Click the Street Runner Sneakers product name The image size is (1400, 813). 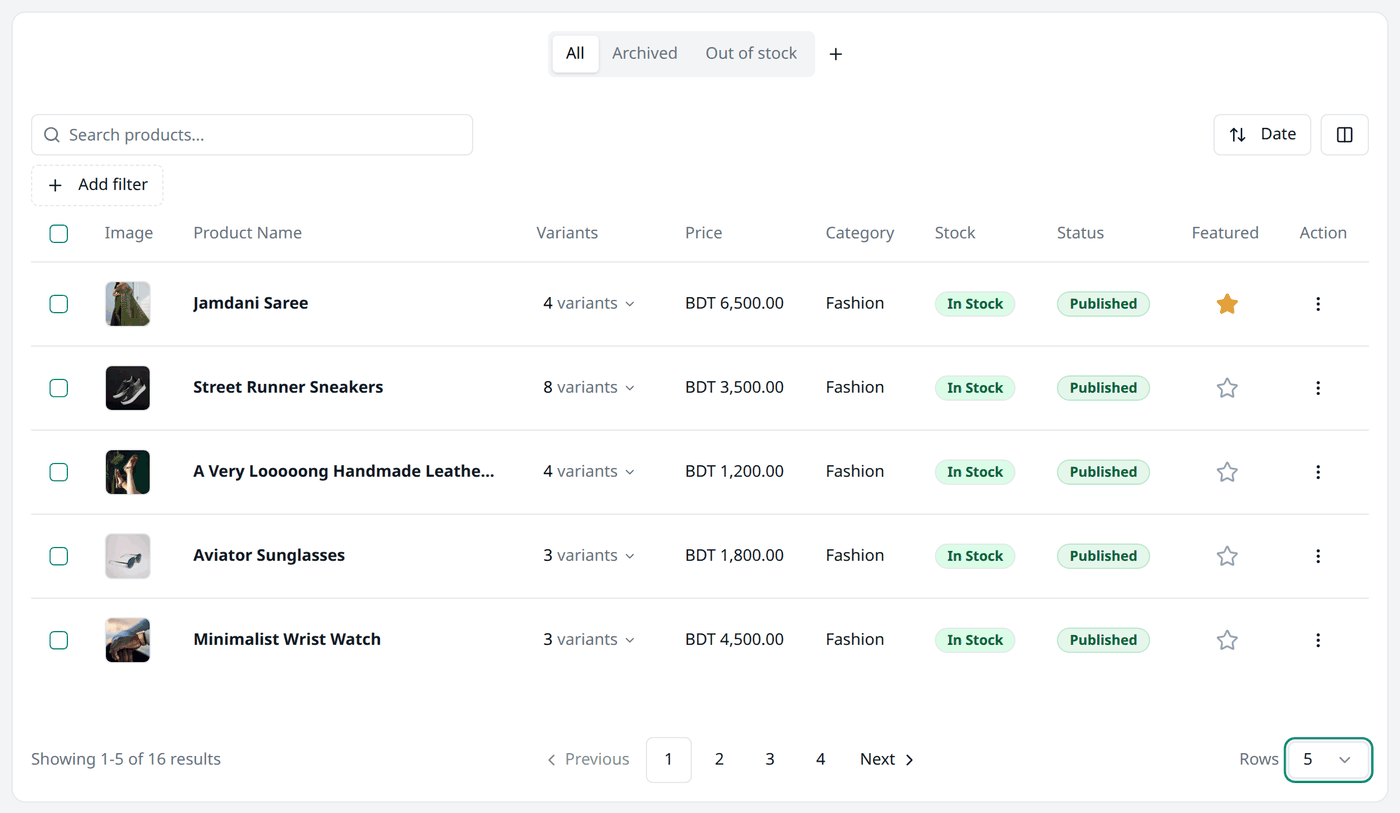[288, 388]
